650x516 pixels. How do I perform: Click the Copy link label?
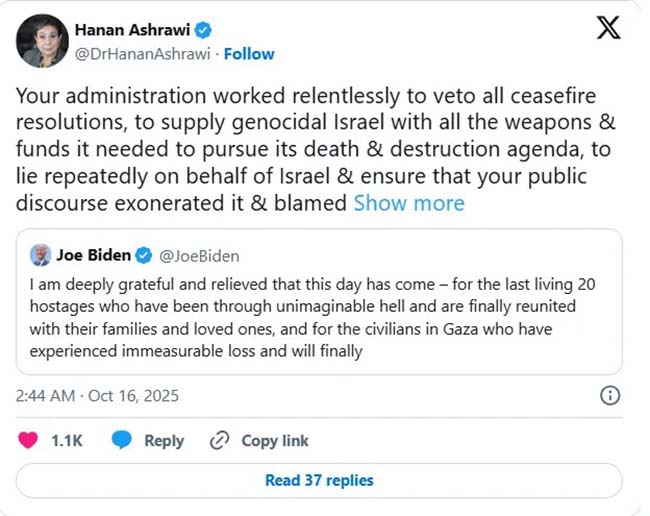pyautogui.click(x=273, y=440)
